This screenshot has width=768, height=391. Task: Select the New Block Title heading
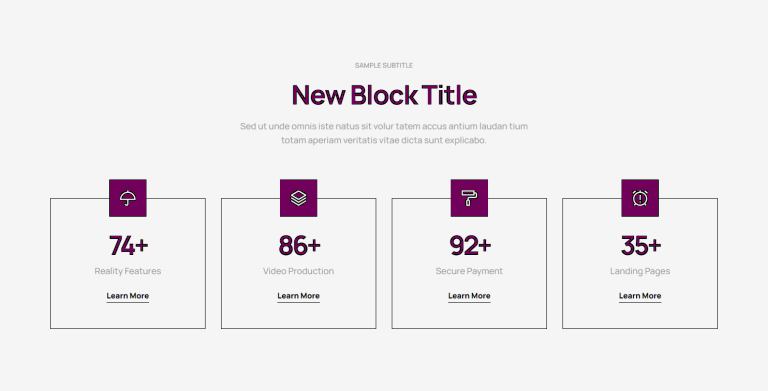[x=384, y=95]
